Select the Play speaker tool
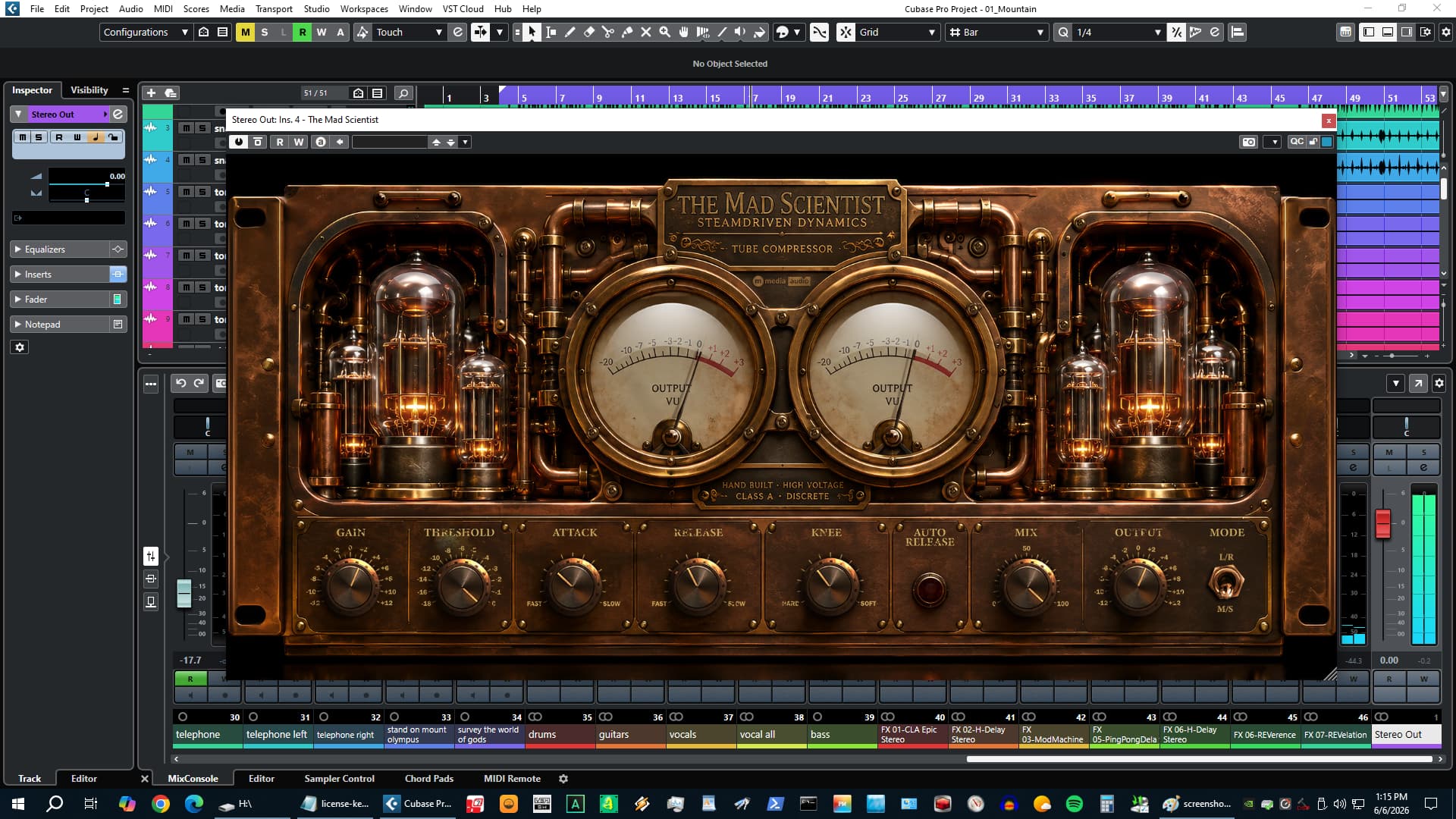The height and width of the screenshot is (819, 1456). point(740,32)
